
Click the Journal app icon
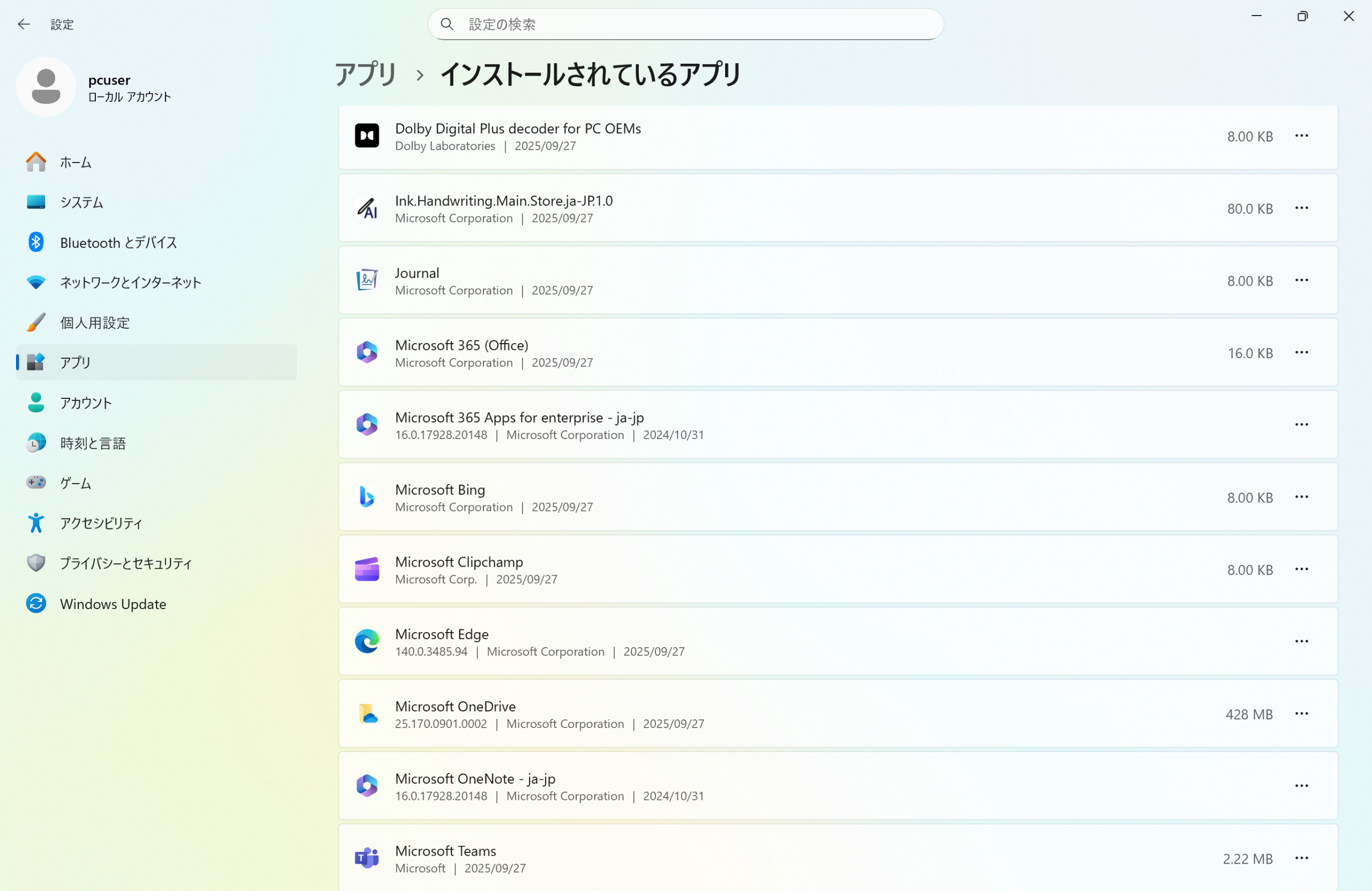coord(367,280)
